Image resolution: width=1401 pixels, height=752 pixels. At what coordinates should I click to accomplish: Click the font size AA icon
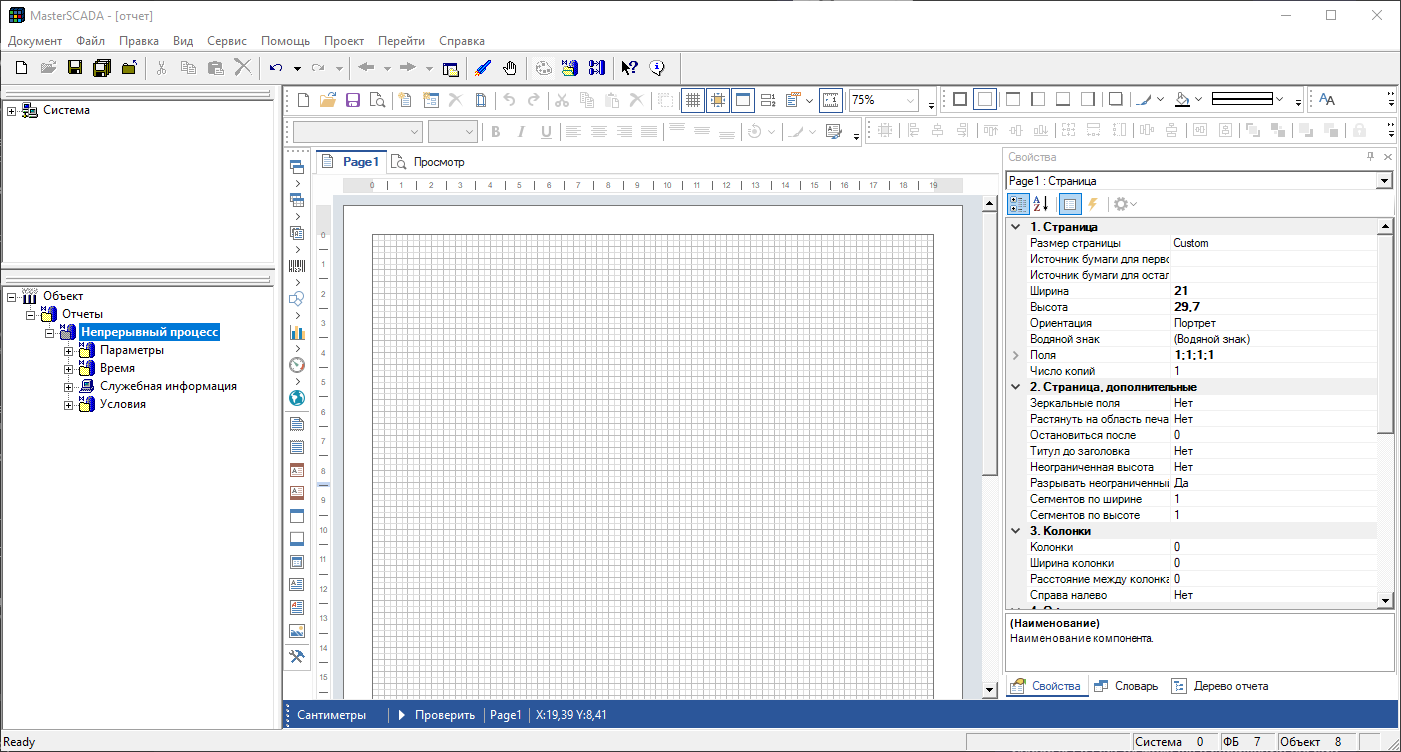(1327, 100)
